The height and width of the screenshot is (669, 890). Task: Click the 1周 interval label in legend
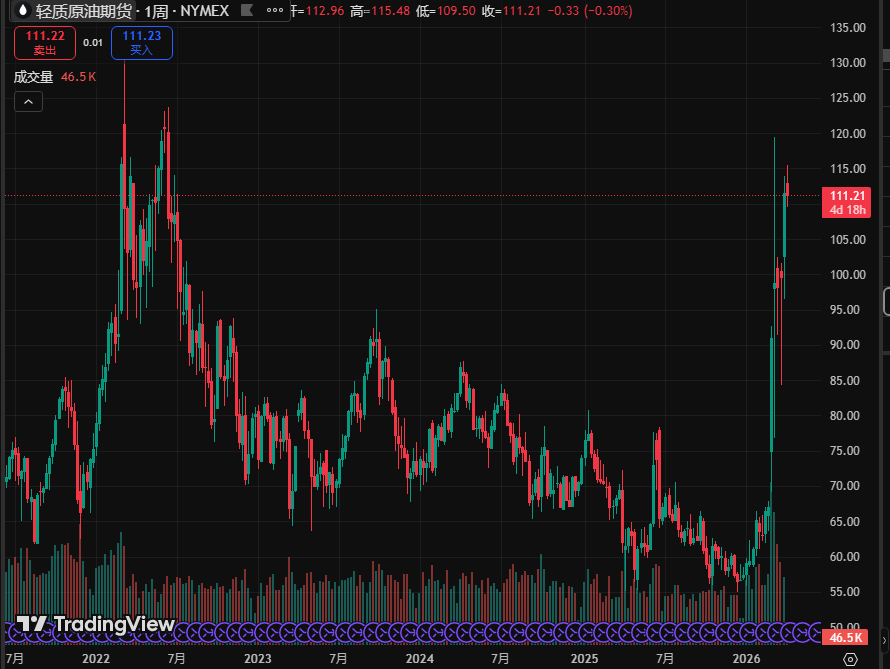[x=157, y=12]
